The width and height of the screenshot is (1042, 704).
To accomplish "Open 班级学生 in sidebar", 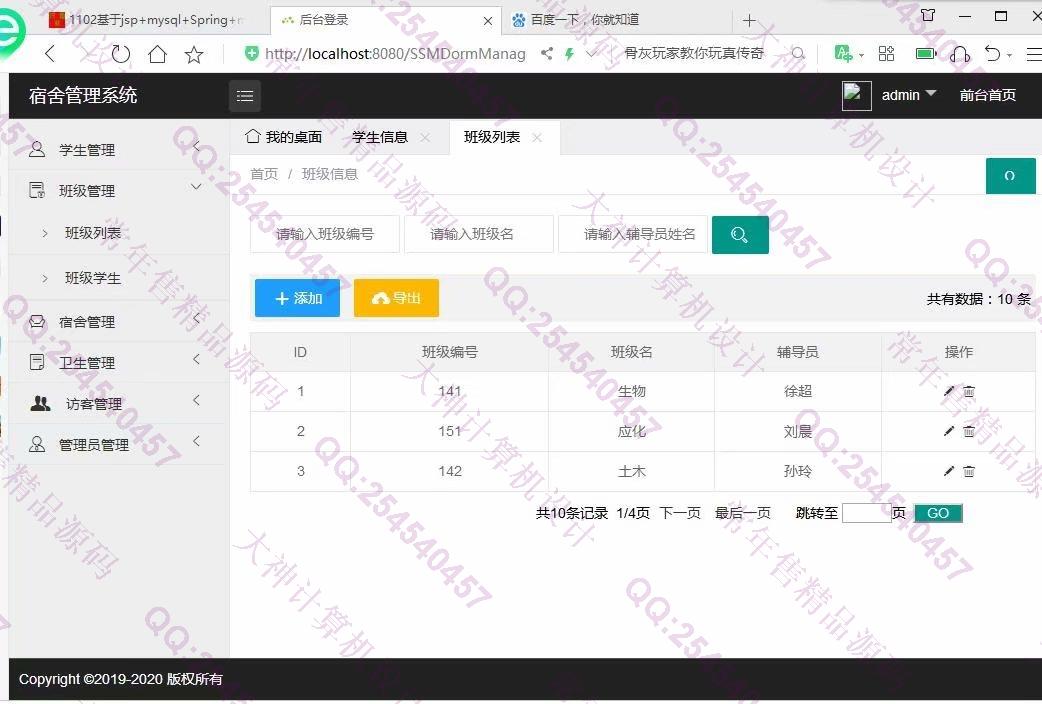I will pyautogui.click(x=92, y=278).
